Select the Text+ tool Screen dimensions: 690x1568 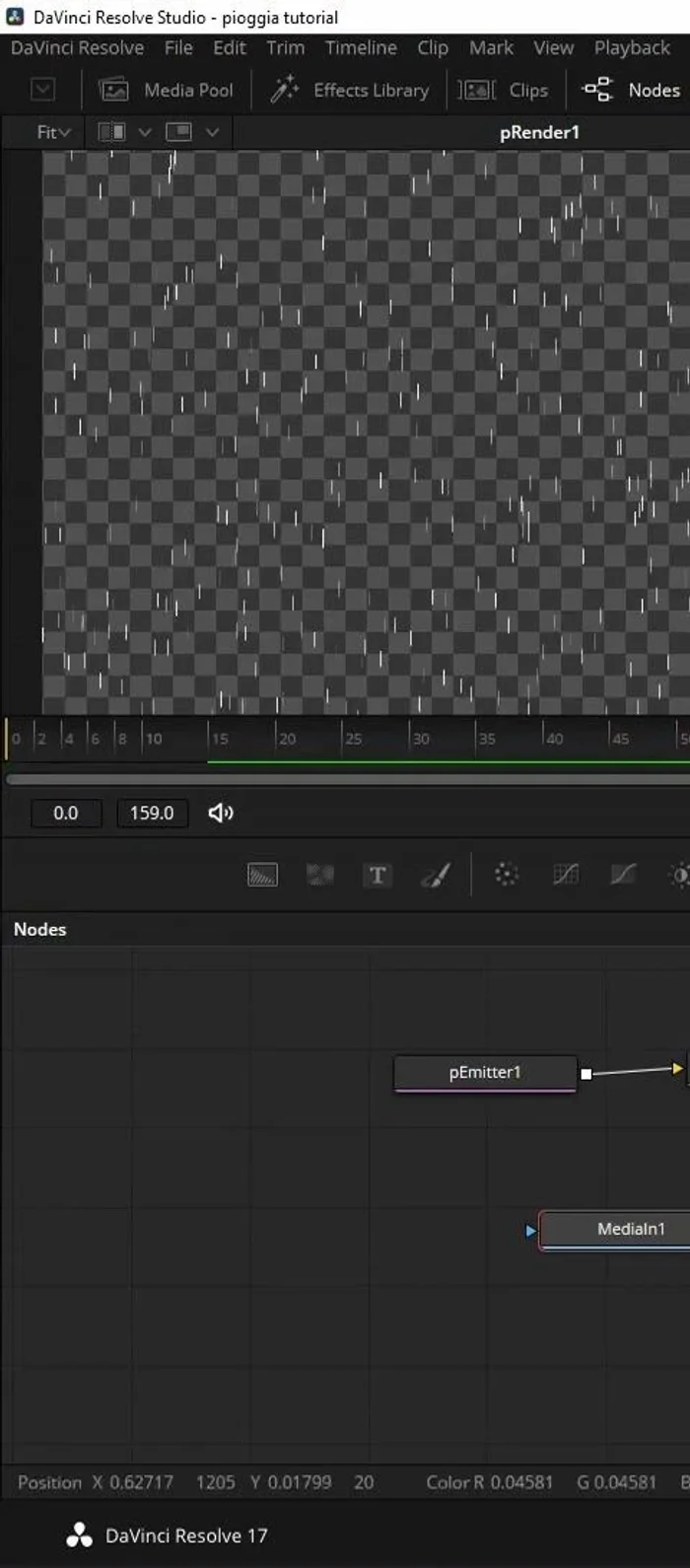378,875
